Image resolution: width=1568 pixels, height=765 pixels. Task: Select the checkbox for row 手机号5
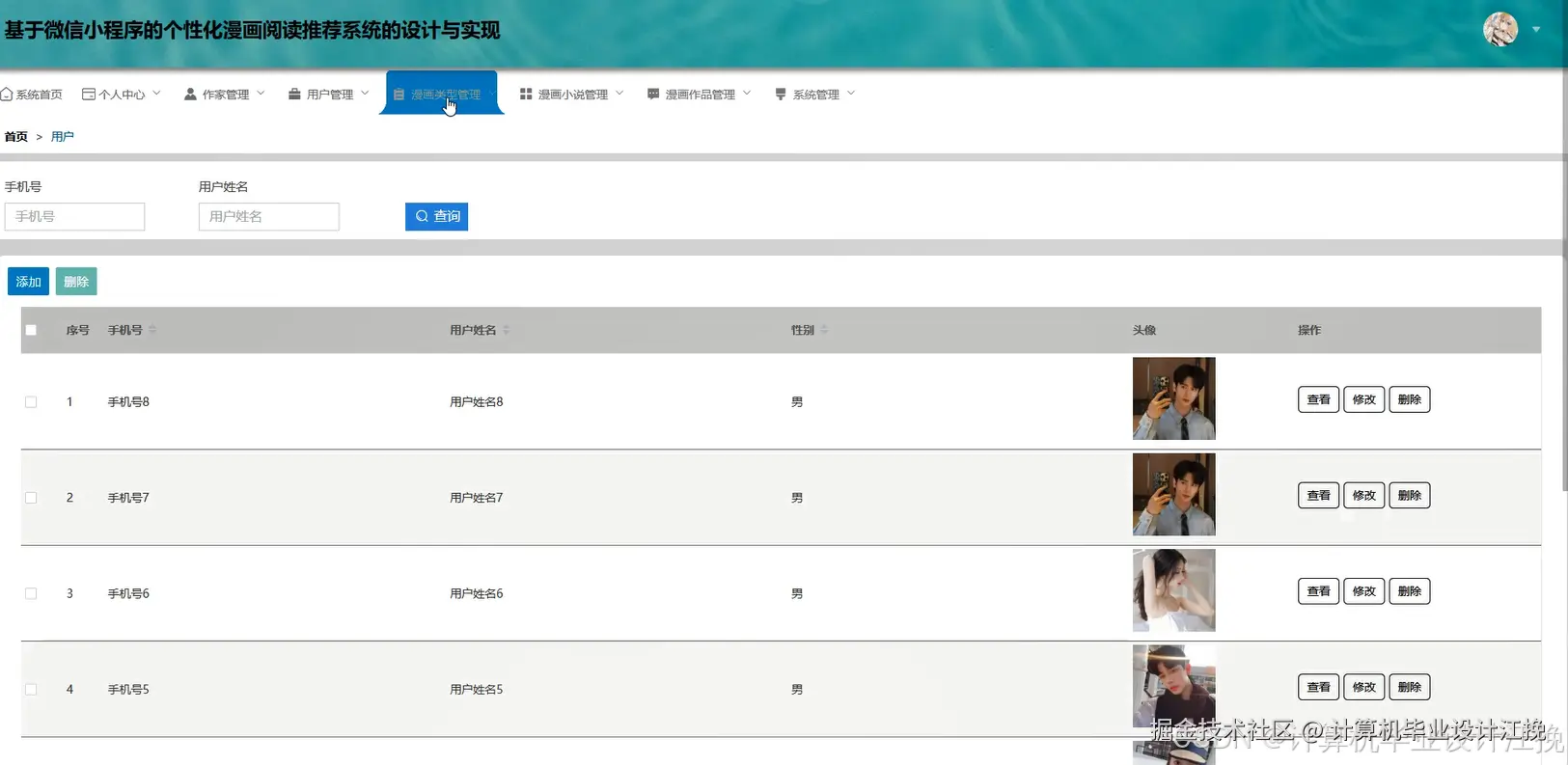31,690
